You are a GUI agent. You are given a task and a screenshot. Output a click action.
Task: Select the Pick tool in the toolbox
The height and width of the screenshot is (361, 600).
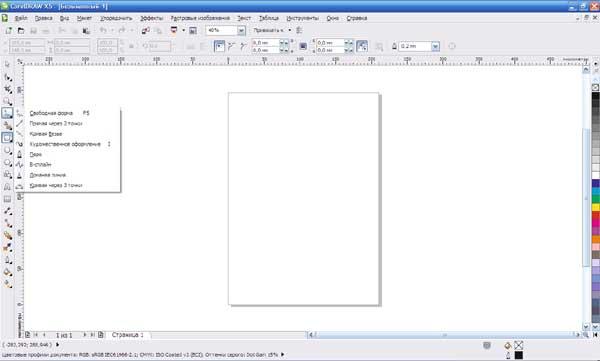click(7, 64)
